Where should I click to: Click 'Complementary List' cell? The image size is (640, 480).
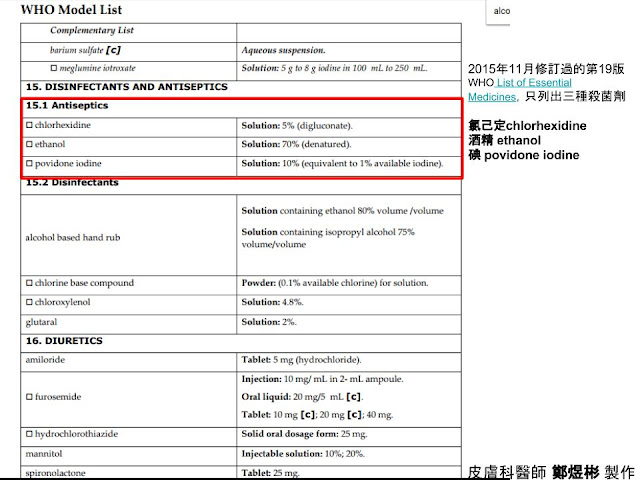(x=128, y=33)
